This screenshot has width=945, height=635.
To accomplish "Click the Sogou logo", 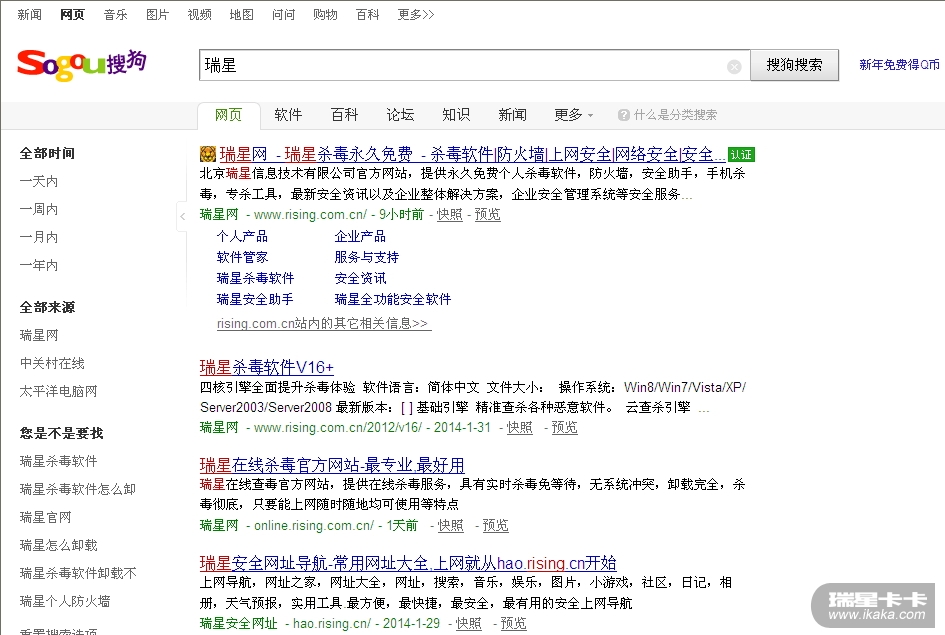I will point(81,64).
